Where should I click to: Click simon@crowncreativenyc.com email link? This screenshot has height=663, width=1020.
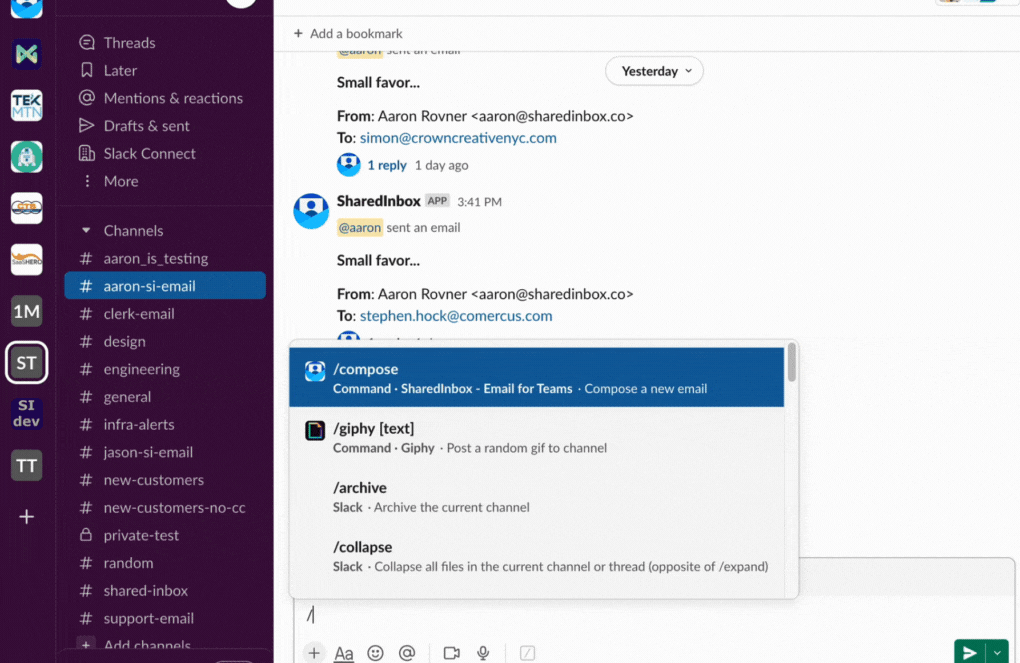[458, 138]
